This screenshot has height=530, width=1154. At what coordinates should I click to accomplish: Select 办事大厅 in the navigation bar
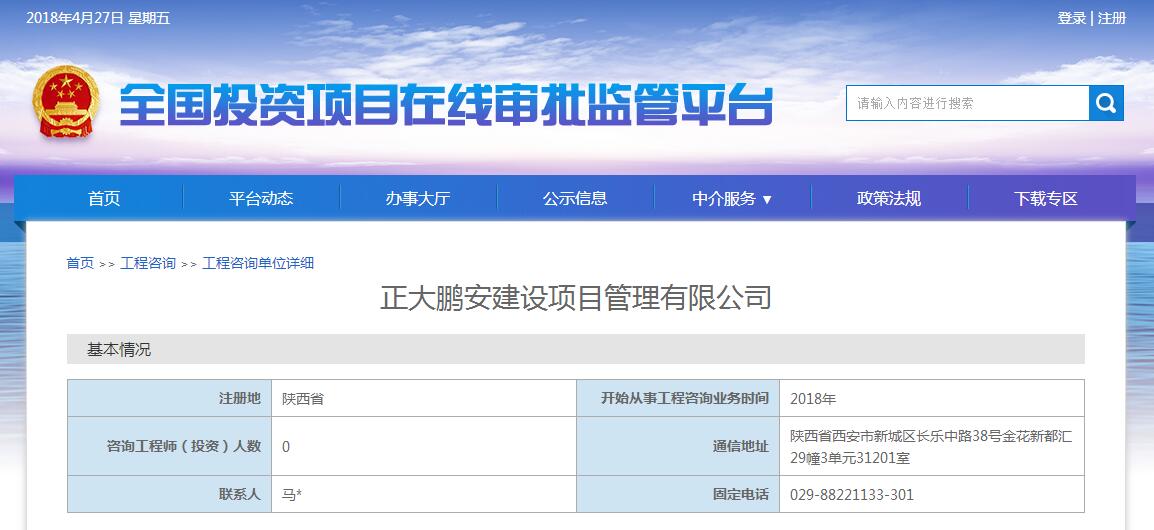pos(418,198)
